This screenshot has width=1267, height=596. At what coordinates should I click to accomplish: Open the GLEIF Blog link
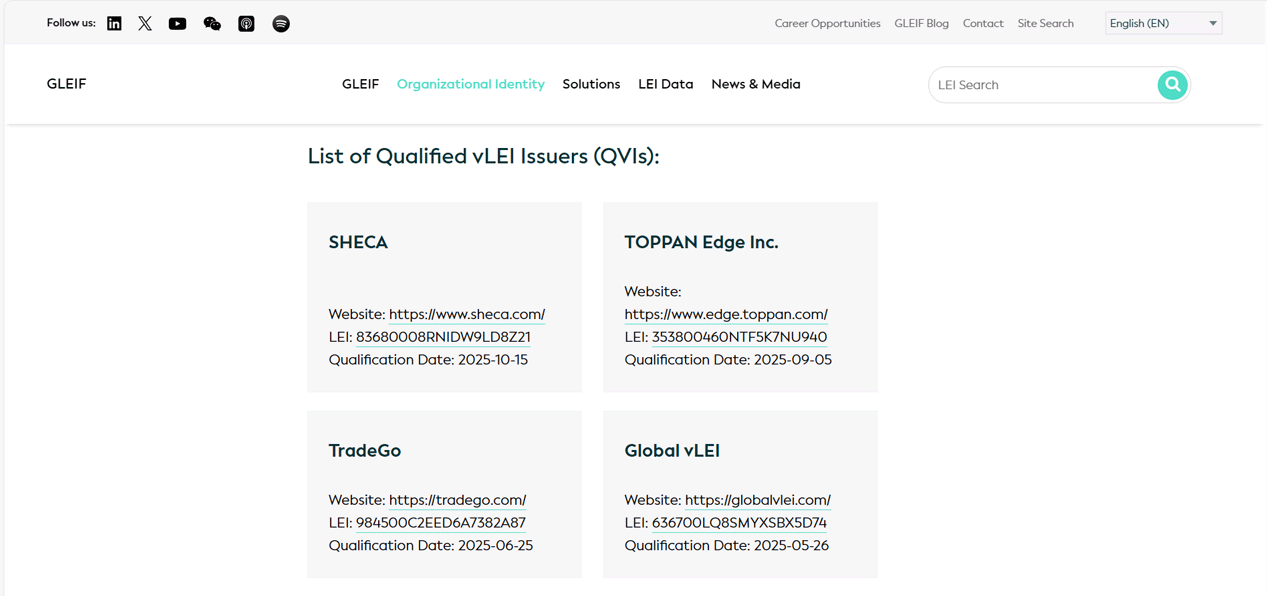[x=921, y=24]
